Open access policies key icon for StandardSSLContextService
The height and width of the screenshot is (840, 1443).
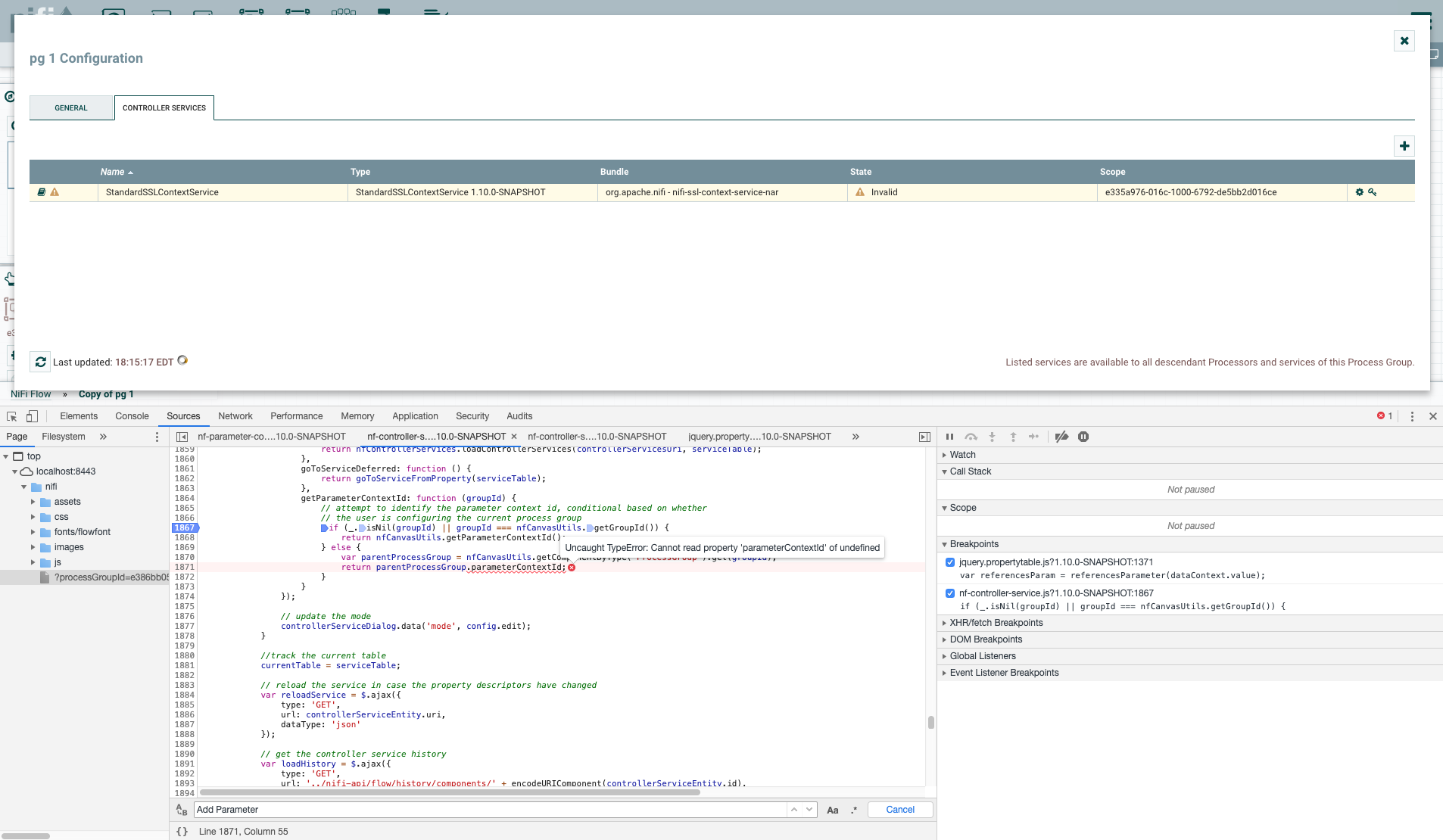pyautogui.click(x=1372, y=192)
